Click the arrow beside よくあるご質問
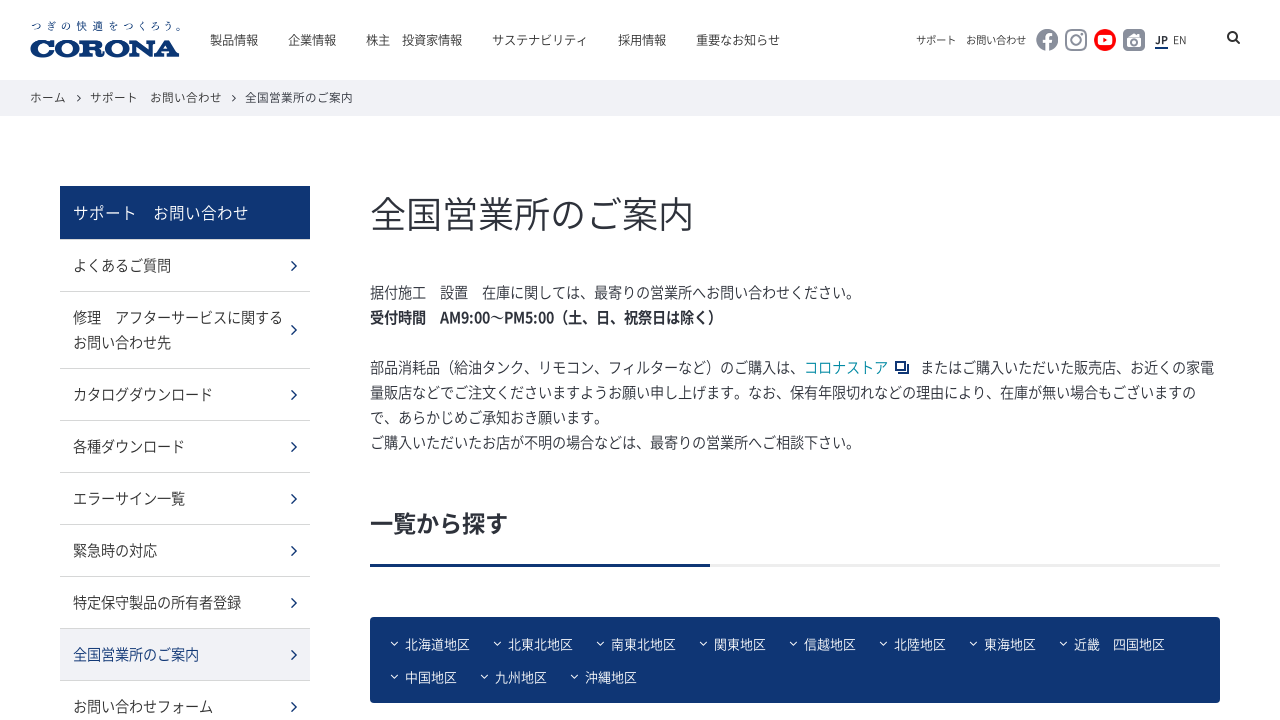Image resolution: width=1280 pixels, height=720 pixels. [294, 266]
